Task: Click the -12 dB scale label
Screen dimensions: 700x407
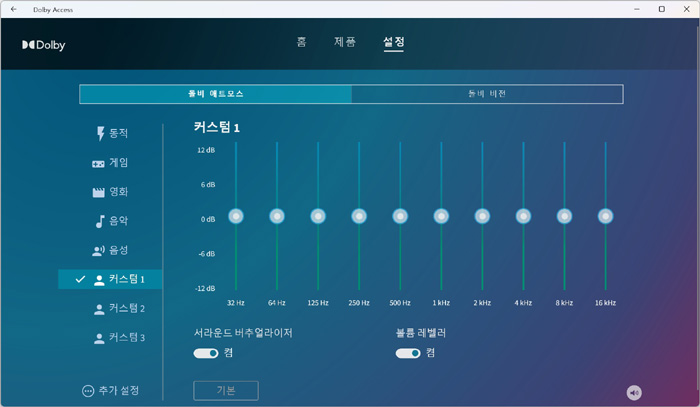Action: click(205, 289)
